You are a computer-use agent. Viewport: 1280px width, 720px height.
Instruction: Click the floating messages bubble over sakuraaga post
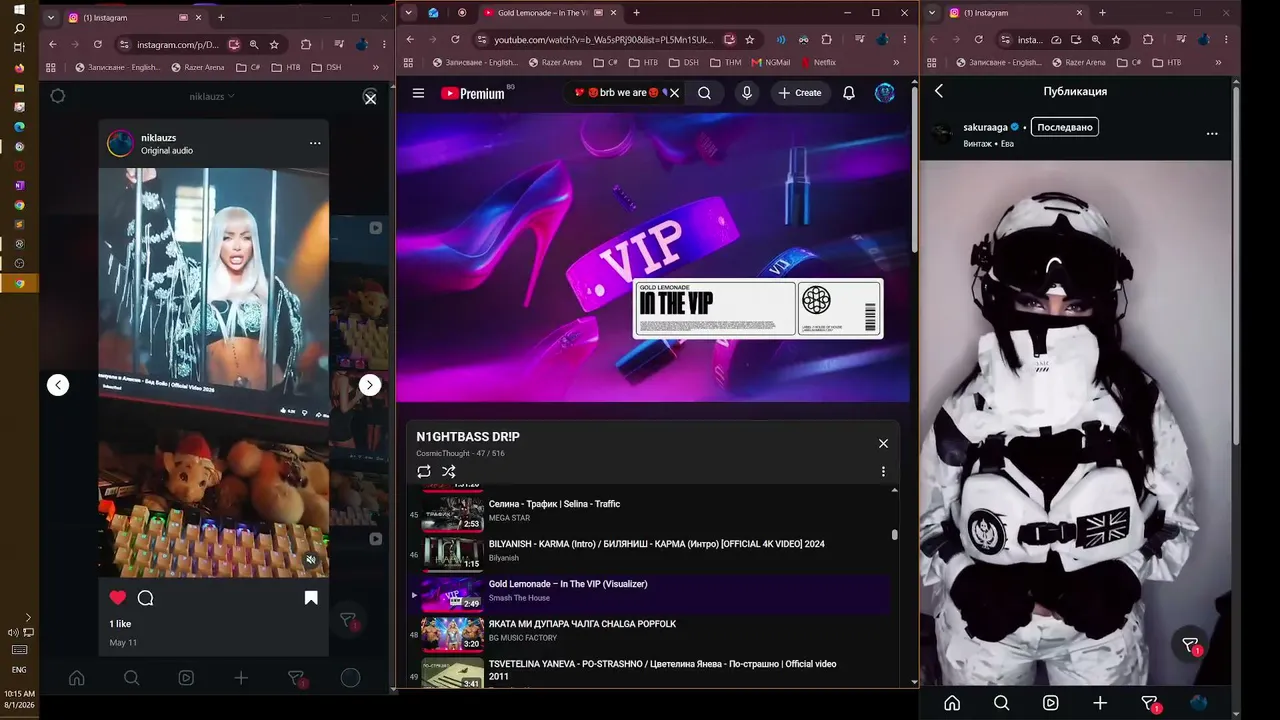(1190, 645)
